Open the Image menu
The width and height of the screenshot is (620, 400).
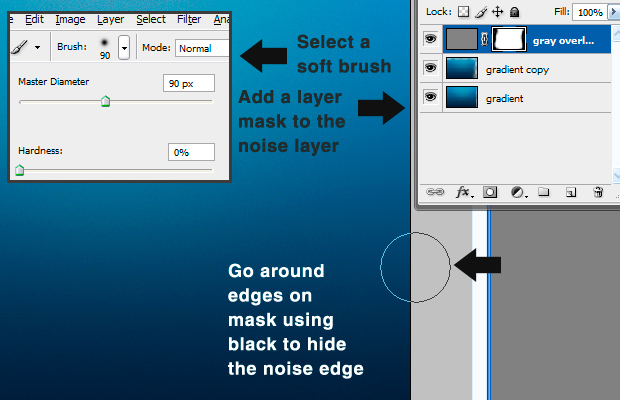70,19
